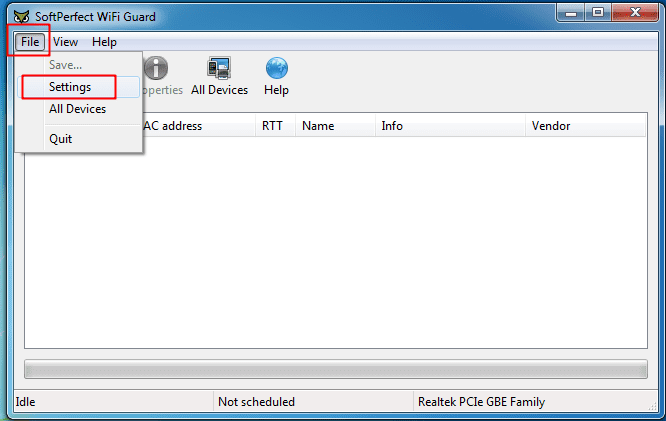The height and width of the screenshot is (421, 666).
Task: Maximize the WiFi Guard window
Action: point(598,13)
